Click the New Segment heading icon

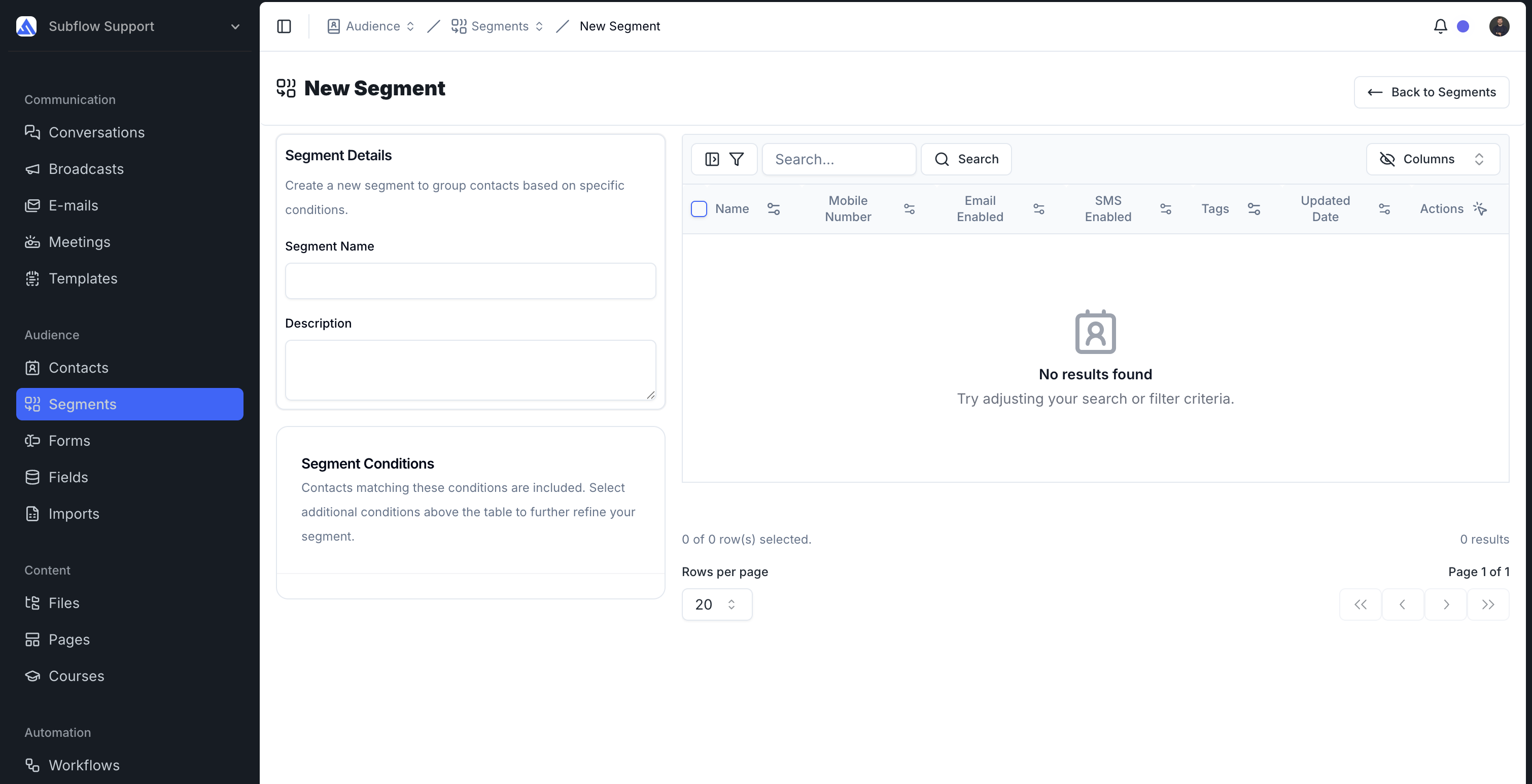(286, 88)
